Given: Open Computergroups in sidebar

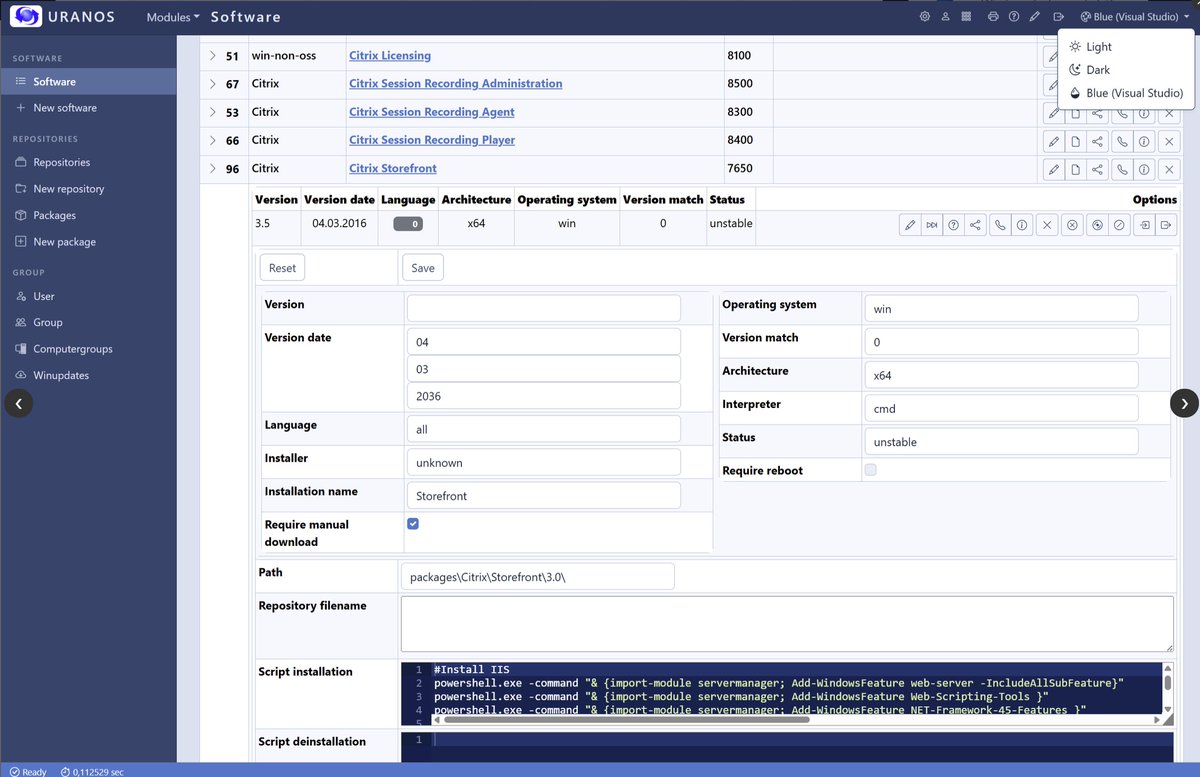Looking at the screenshot, I should pyautogui.click(x=88, y=349).
